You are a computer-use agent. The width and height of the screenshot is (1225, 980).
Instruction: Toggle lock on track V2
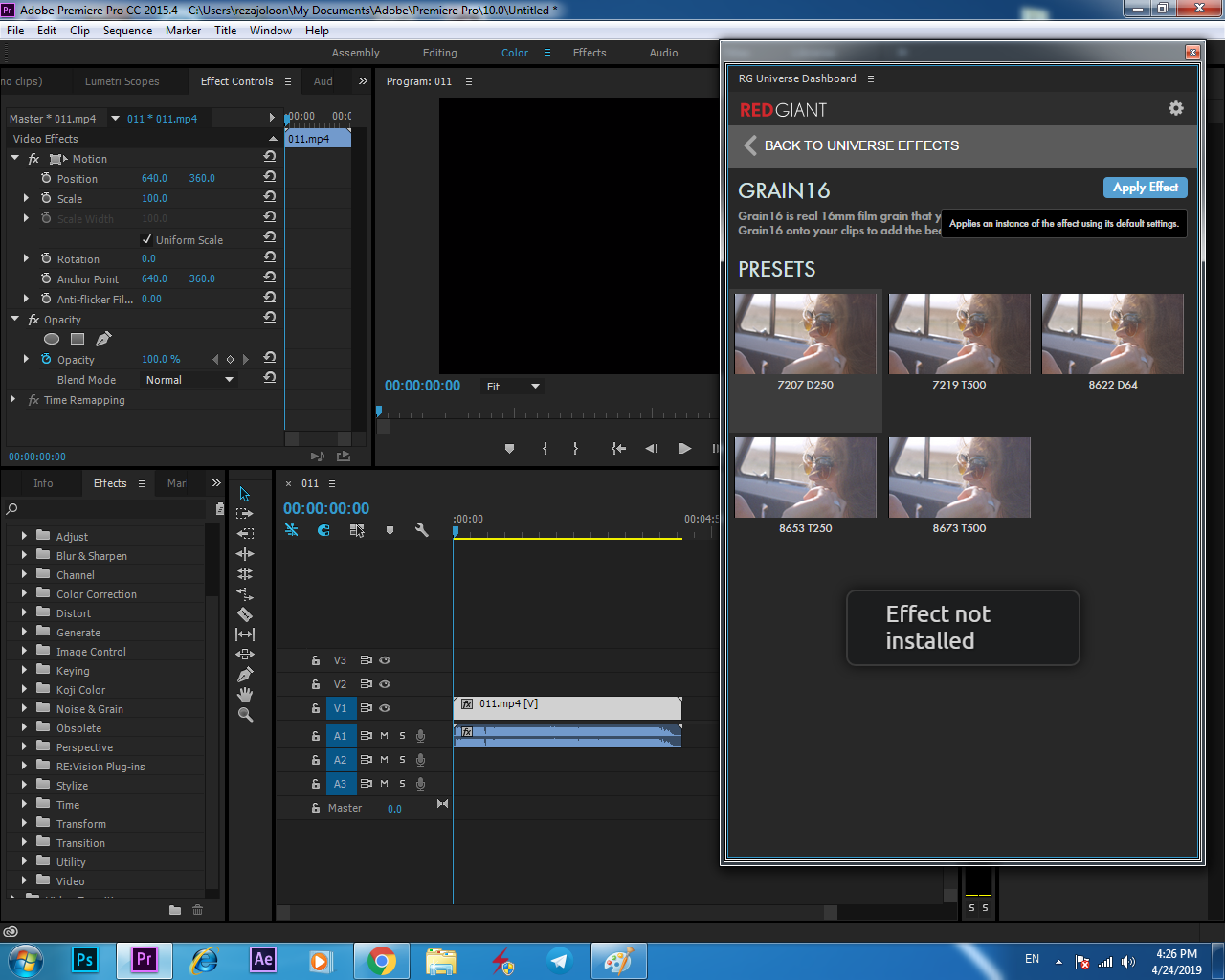click(315, 684)
